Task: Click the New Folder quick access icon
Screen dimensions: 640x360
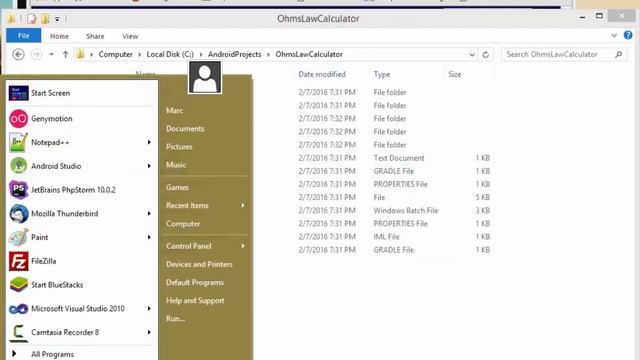Action: coord(45,19)
